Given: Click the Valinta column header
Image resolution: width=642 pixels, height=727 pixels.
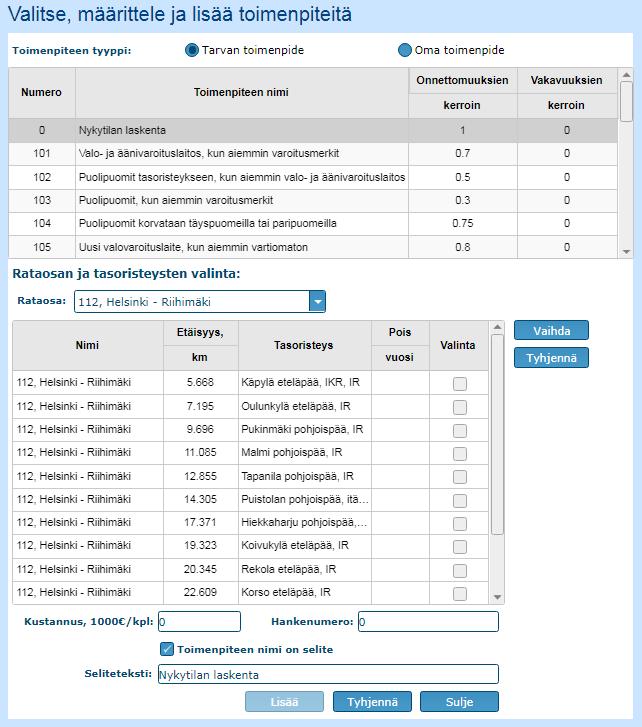Looking at the screenshot, I should (458, 345).
